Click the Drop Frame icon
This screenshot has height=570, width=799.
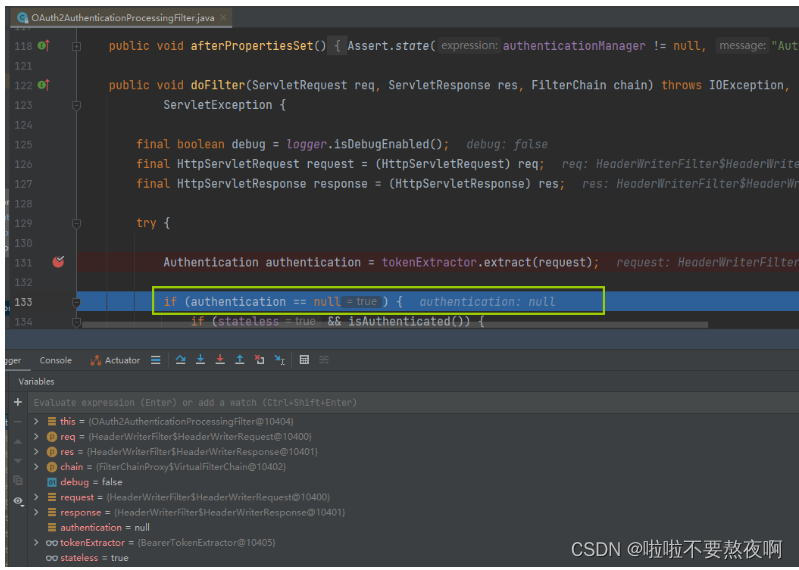pyautogui.click(x=260, y=360)
